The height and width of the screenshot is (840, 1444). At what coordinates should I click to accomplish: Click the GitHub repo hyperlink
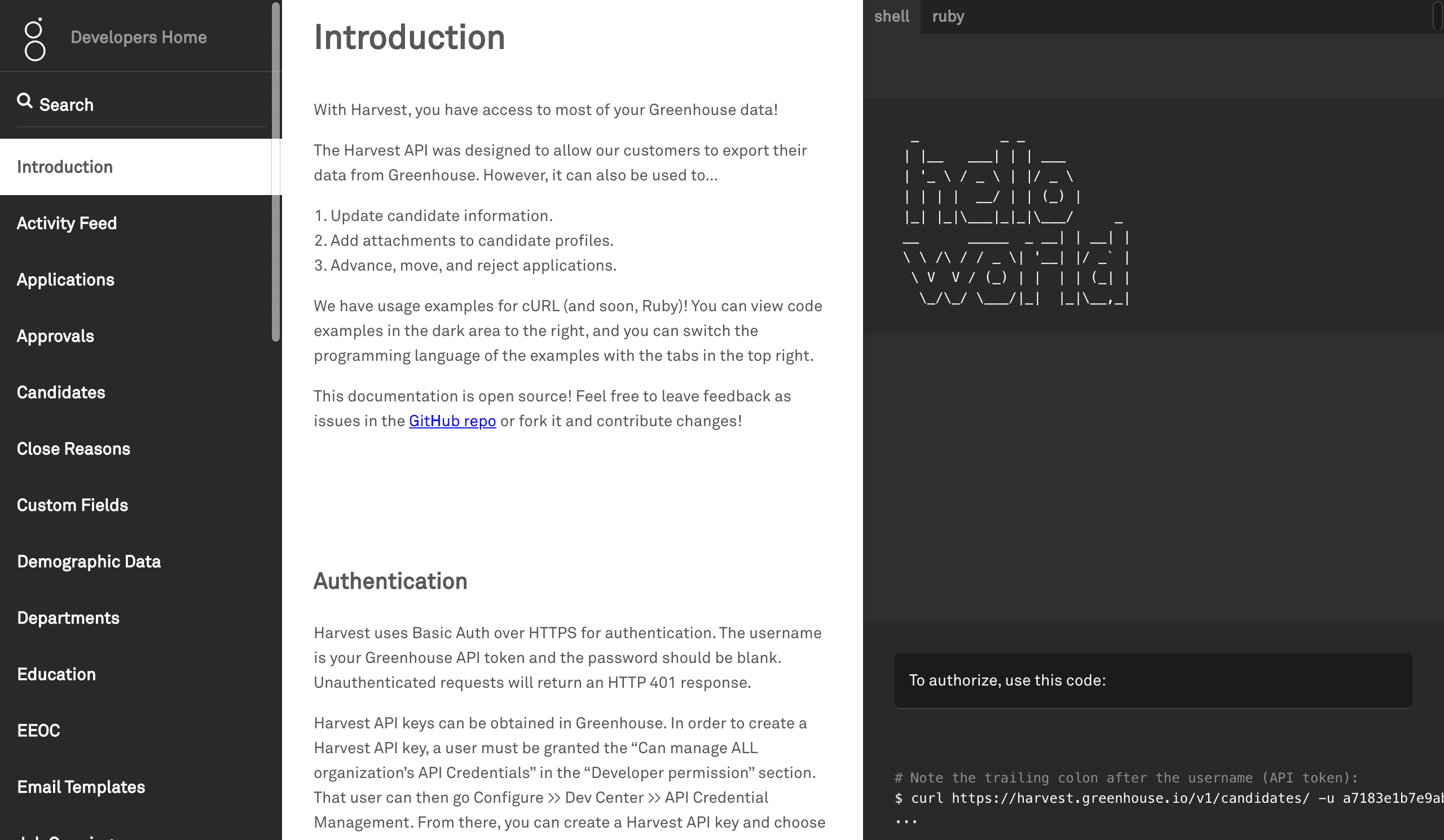click(452, 421)
